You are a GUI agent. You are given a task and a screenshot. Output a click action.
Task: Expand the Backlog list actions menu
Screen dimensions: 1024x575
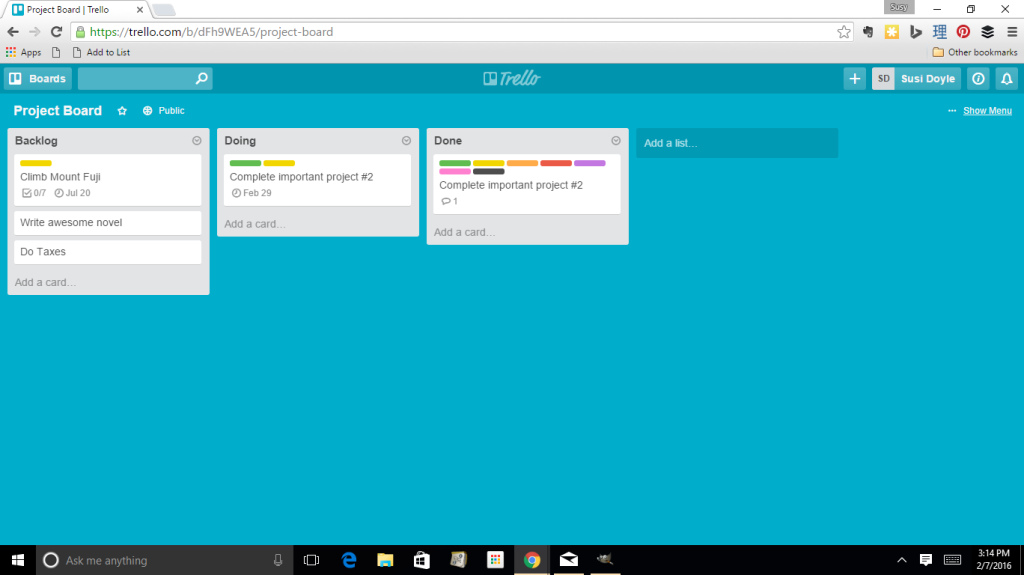coord(197,140)
